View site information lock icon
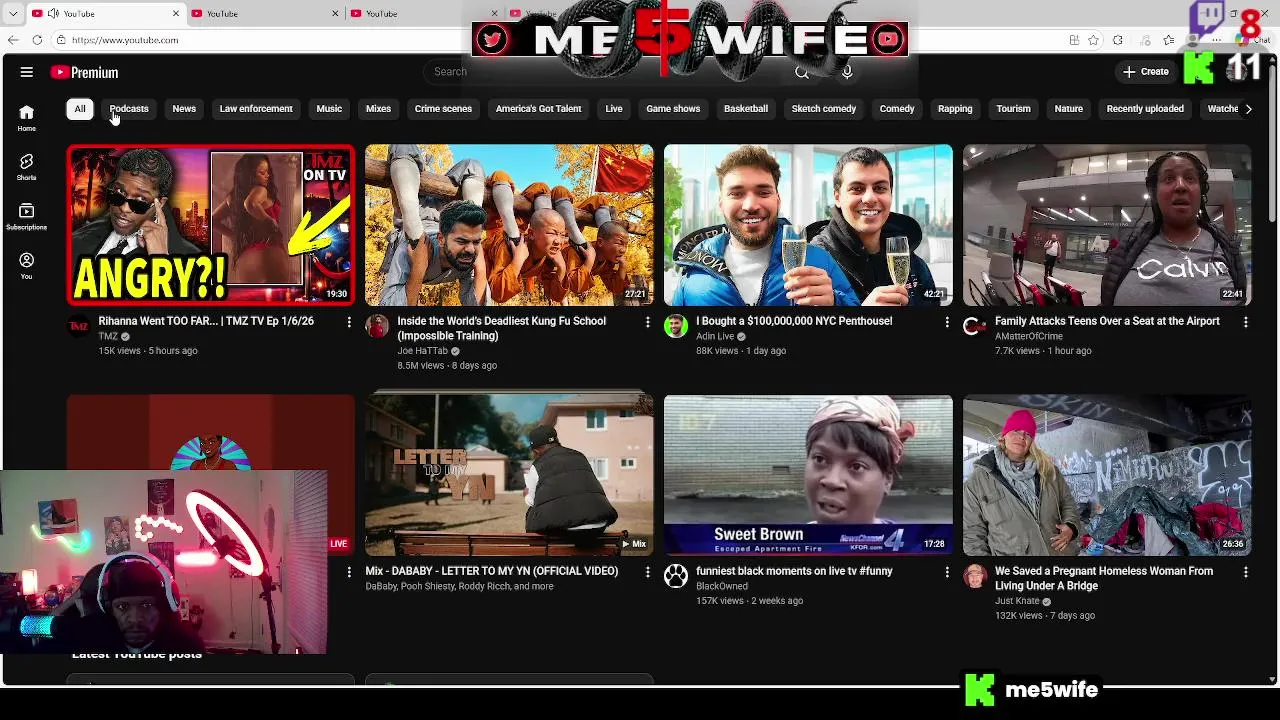Screen dimensions: 1280x720 tap(61, 40)
